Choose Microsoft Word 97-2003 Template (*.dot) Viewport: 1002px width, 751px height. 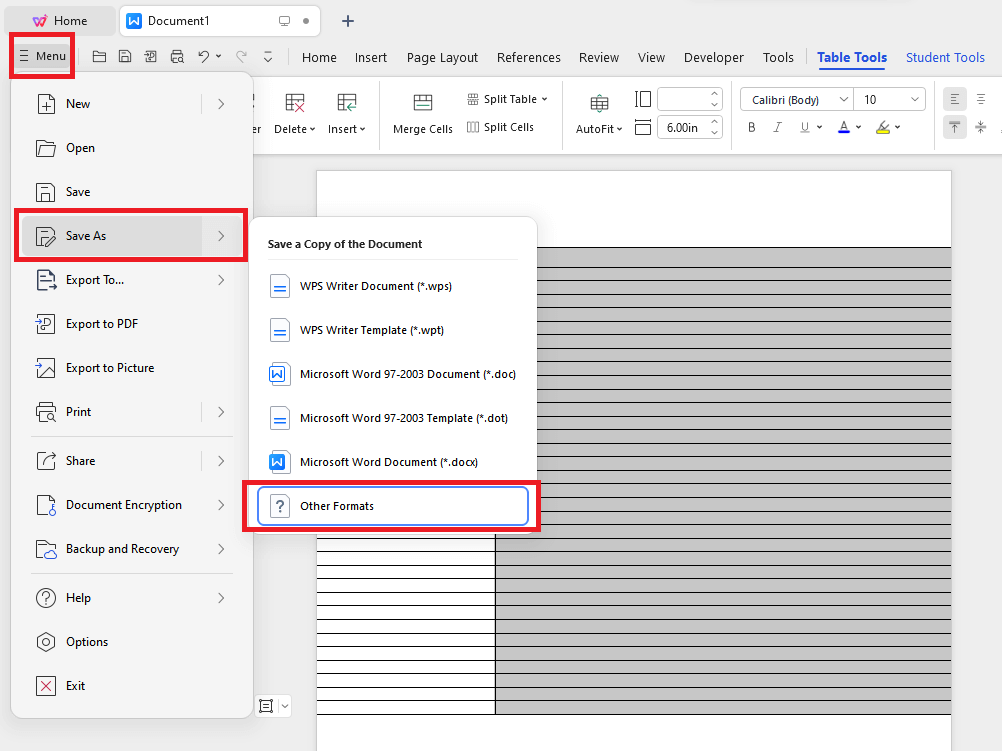click(392, 418)
